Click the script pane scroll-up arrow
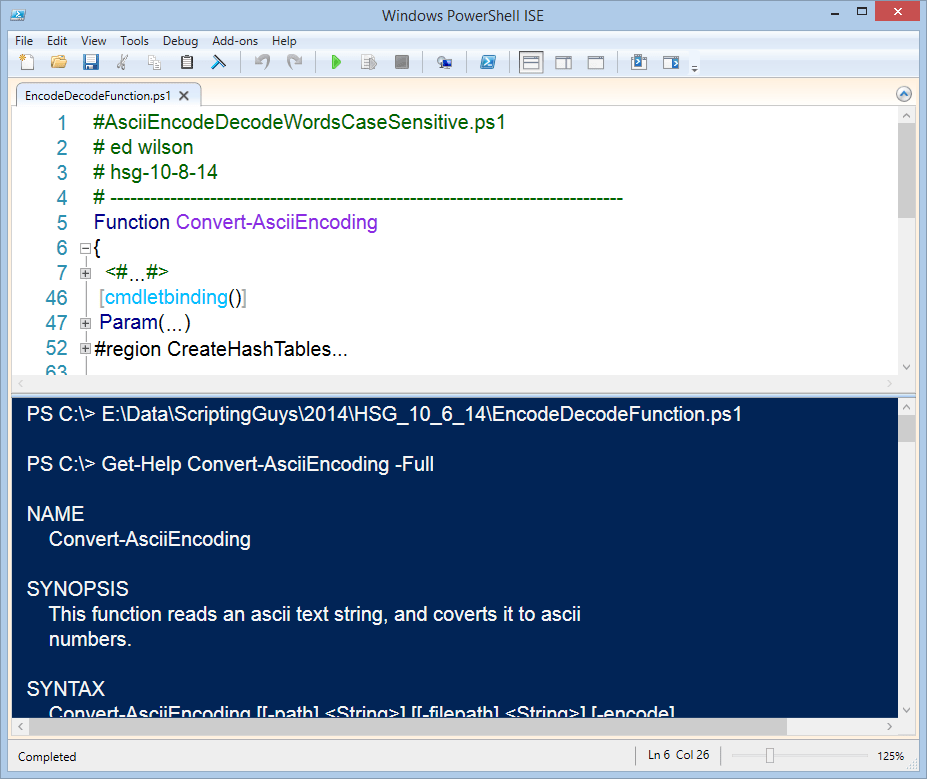This screenshot has height=779, width=927. (x=906, y=116)
